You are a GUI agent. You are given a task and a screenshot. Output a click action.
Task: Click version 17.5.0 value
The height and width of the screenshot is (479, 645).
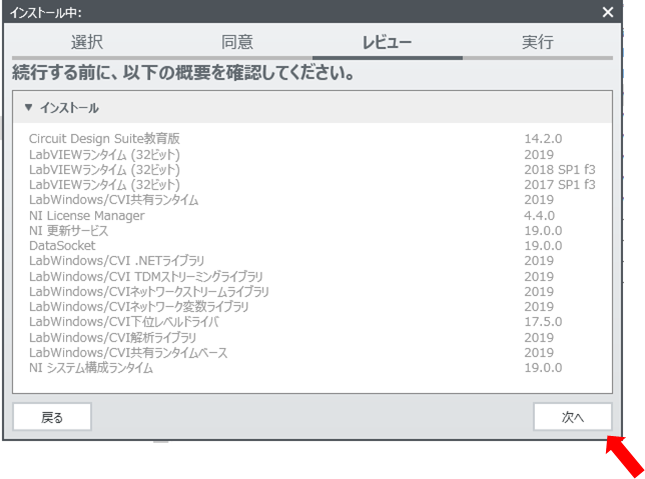543,321
